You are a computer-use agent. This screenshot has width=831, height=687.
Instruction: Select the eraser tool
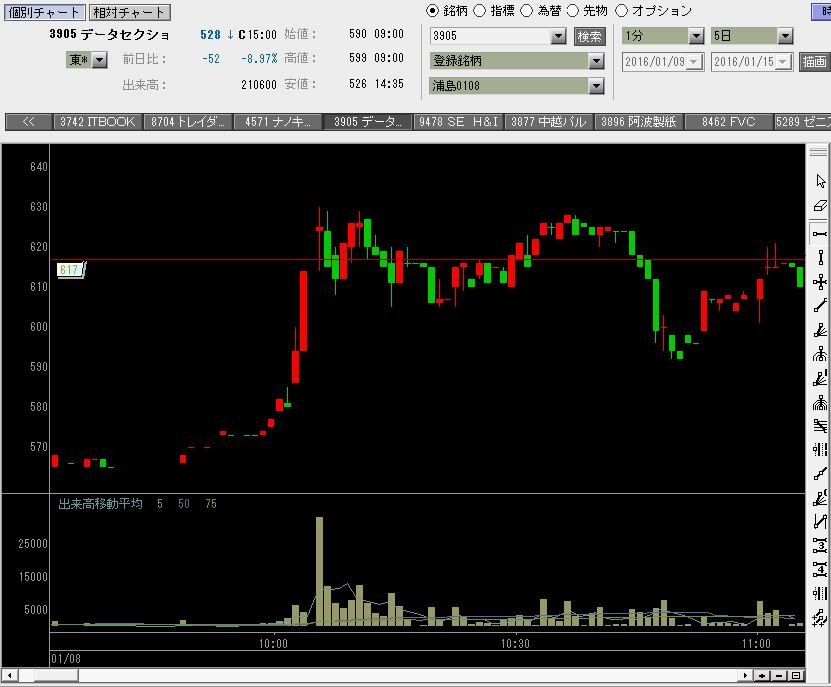tap(820, 206)
